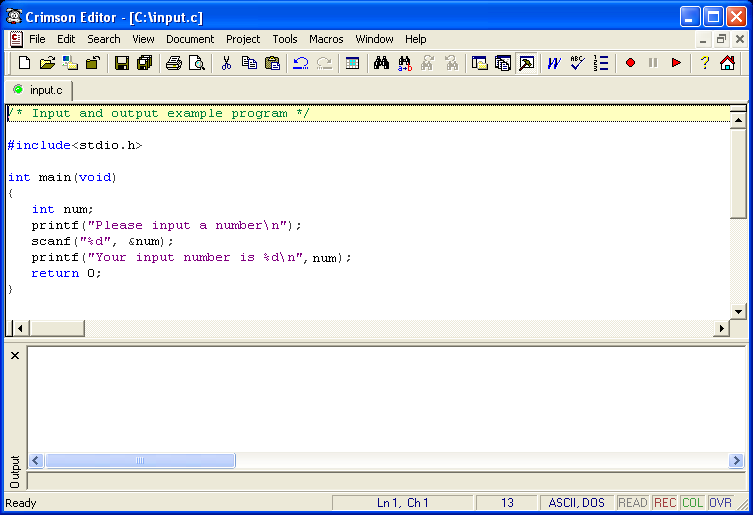This screenshot has width=753, height=515.
Task: Run spell check with the ABC icon
Action: [577, 63]
